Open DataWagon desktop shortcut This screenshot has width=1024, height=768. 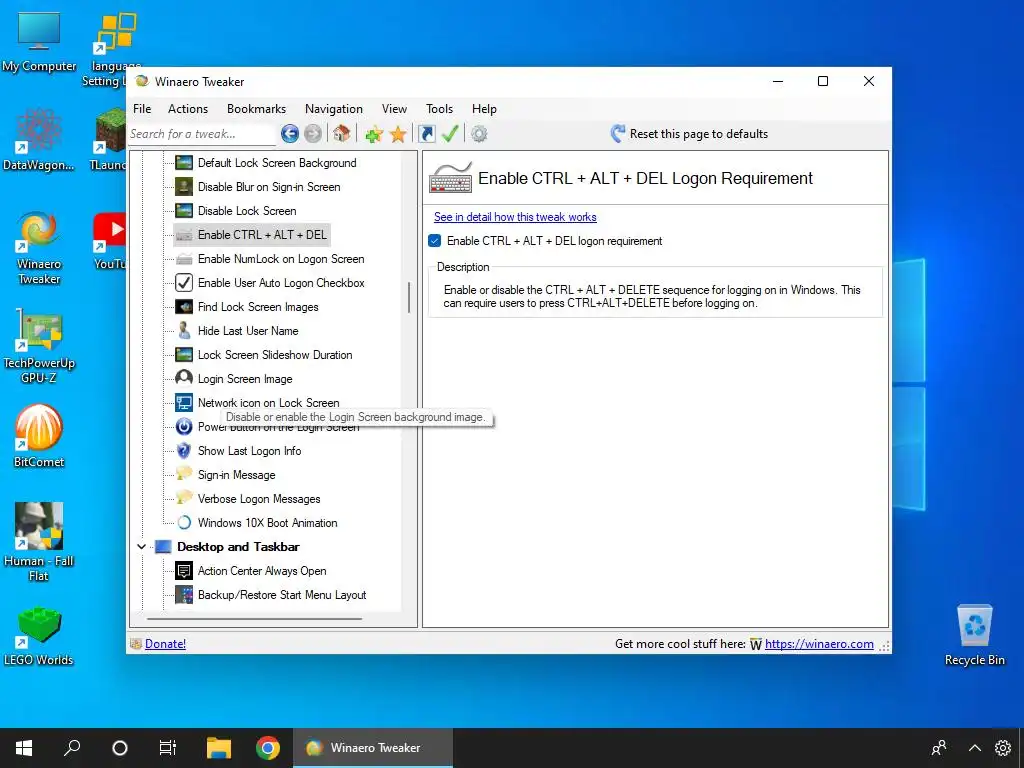pos(39,140)
